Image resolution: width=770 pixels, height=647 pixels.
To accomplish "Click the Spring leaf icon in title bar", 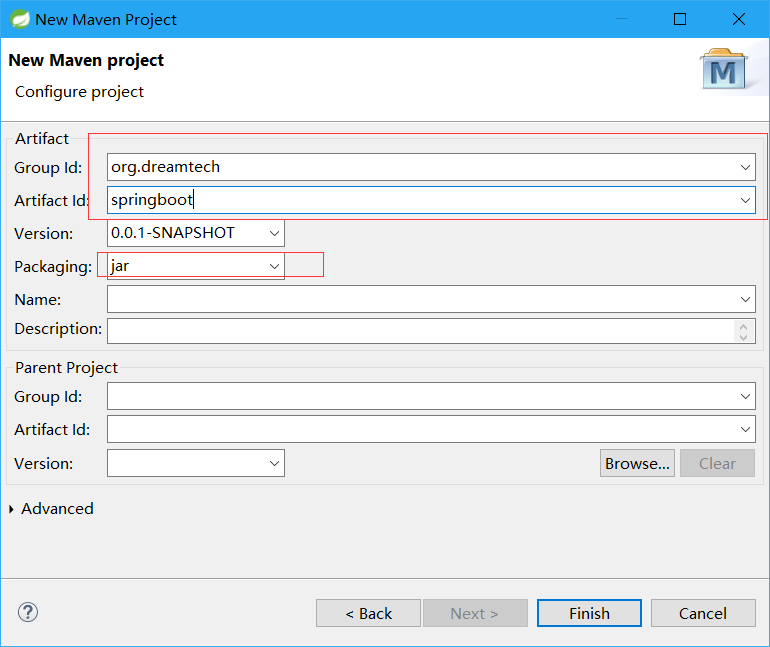I will [x=20, y=20].
